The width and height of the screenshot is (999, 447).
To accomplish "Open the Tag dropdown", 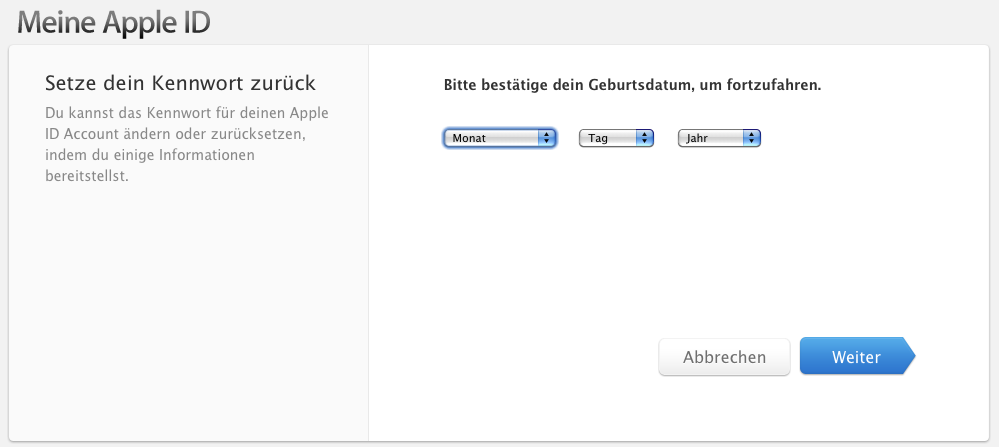I will [616, 138].
